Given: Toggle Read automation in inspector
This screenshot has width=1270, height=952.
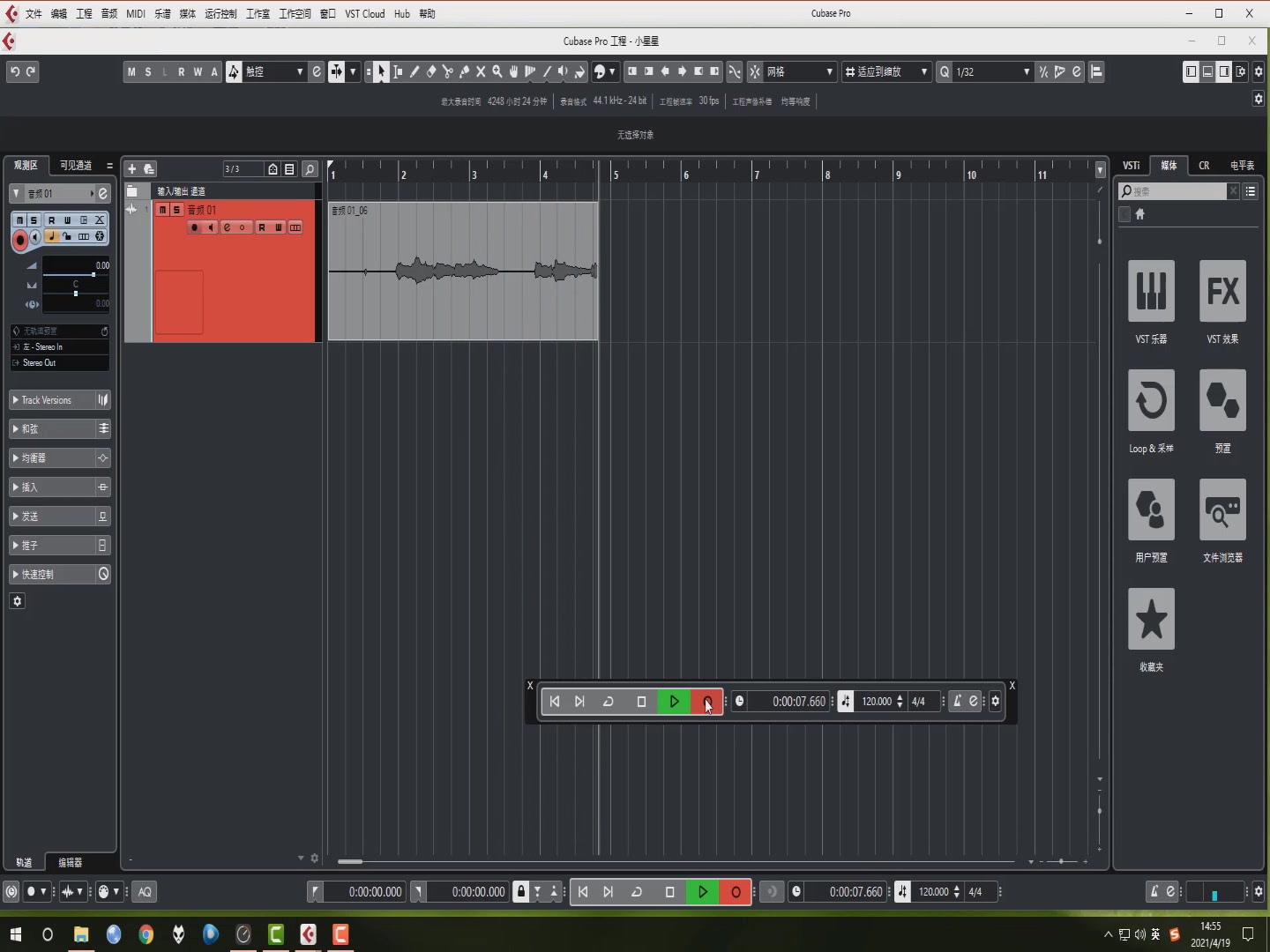Looking at the screenshot, I should click(51, 220).
